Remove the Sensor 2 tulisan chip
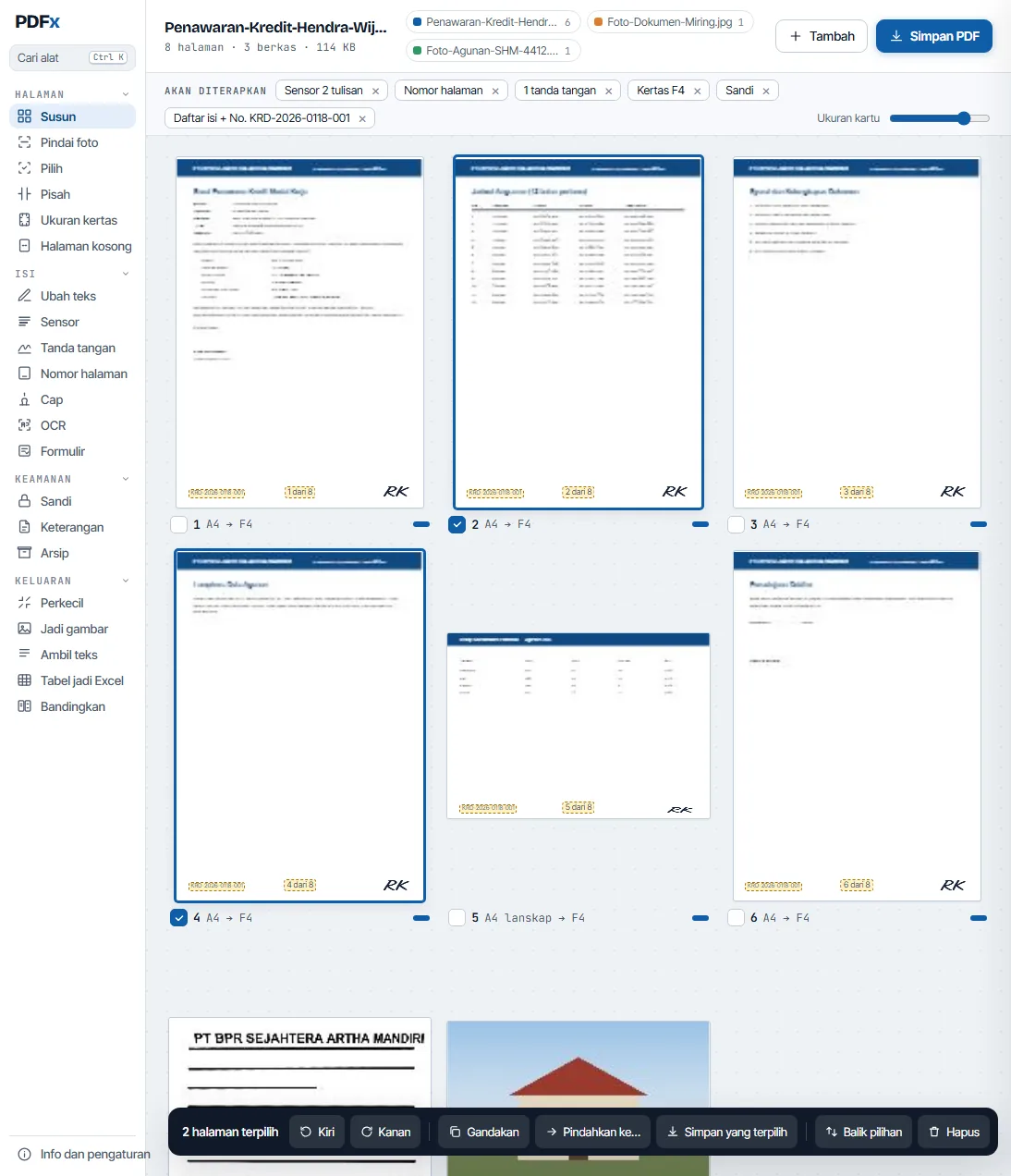Viewport: 1011px width, 1176px height. click(x=375, y=91)
